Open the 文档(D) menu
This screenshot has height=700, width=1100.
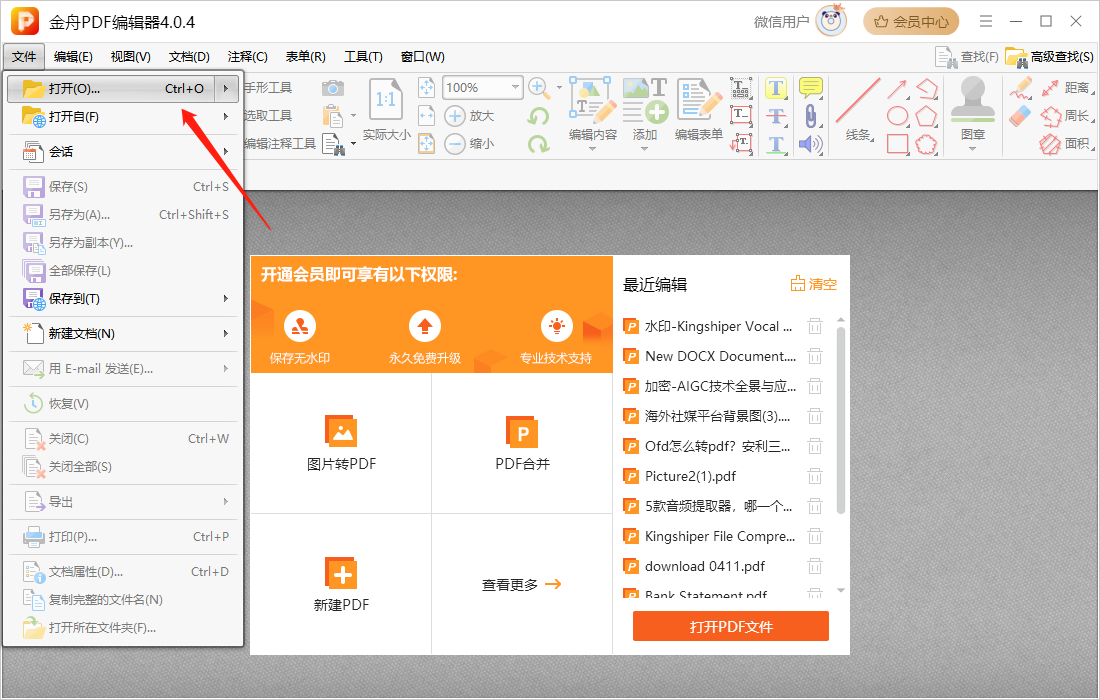(189, 57)
